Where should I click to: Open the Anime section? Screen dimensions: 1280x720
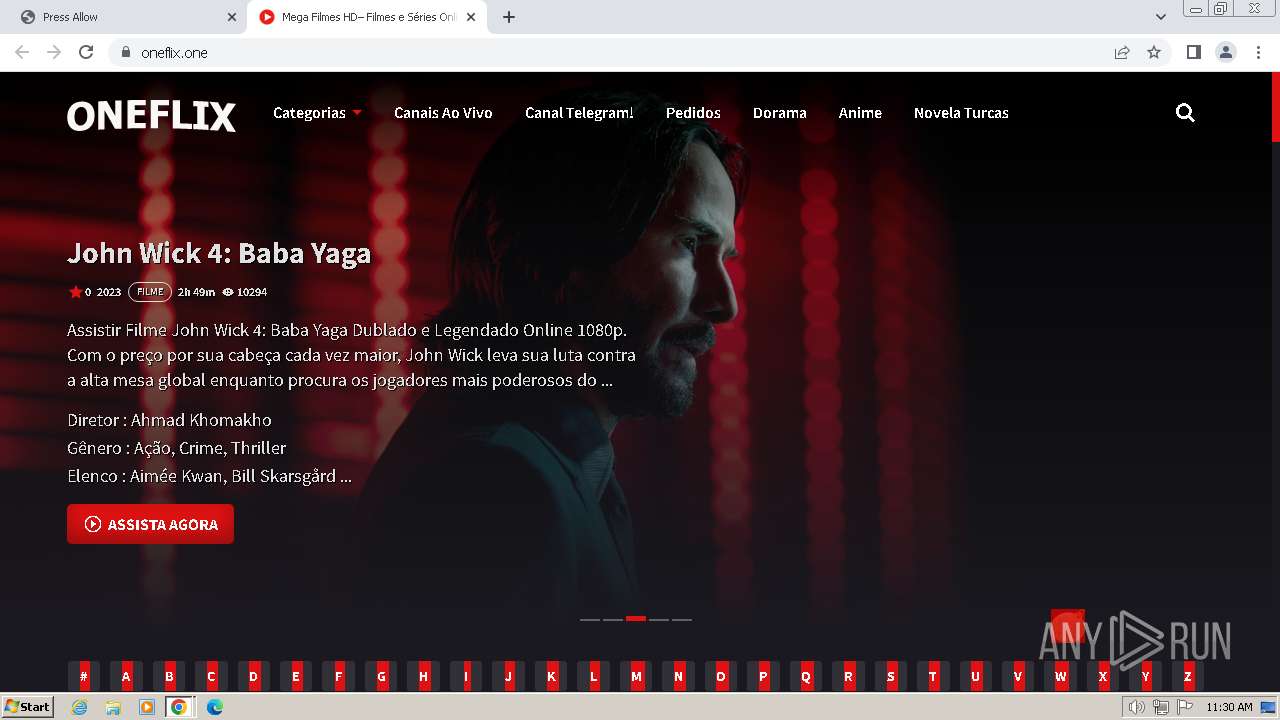point(860,113)
